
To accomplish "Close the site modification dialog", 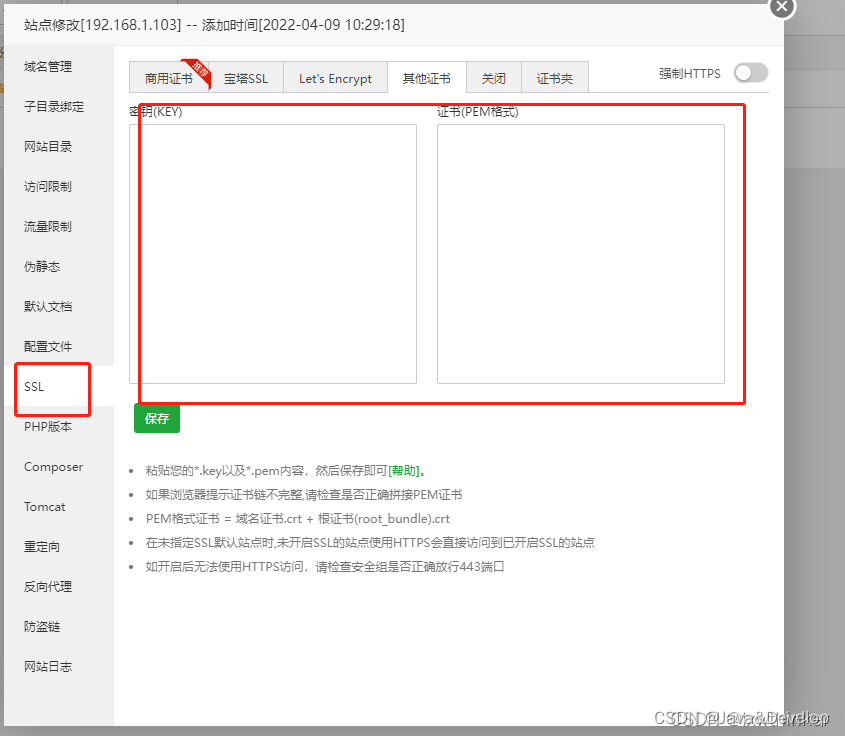I will [x=782, y=7].
